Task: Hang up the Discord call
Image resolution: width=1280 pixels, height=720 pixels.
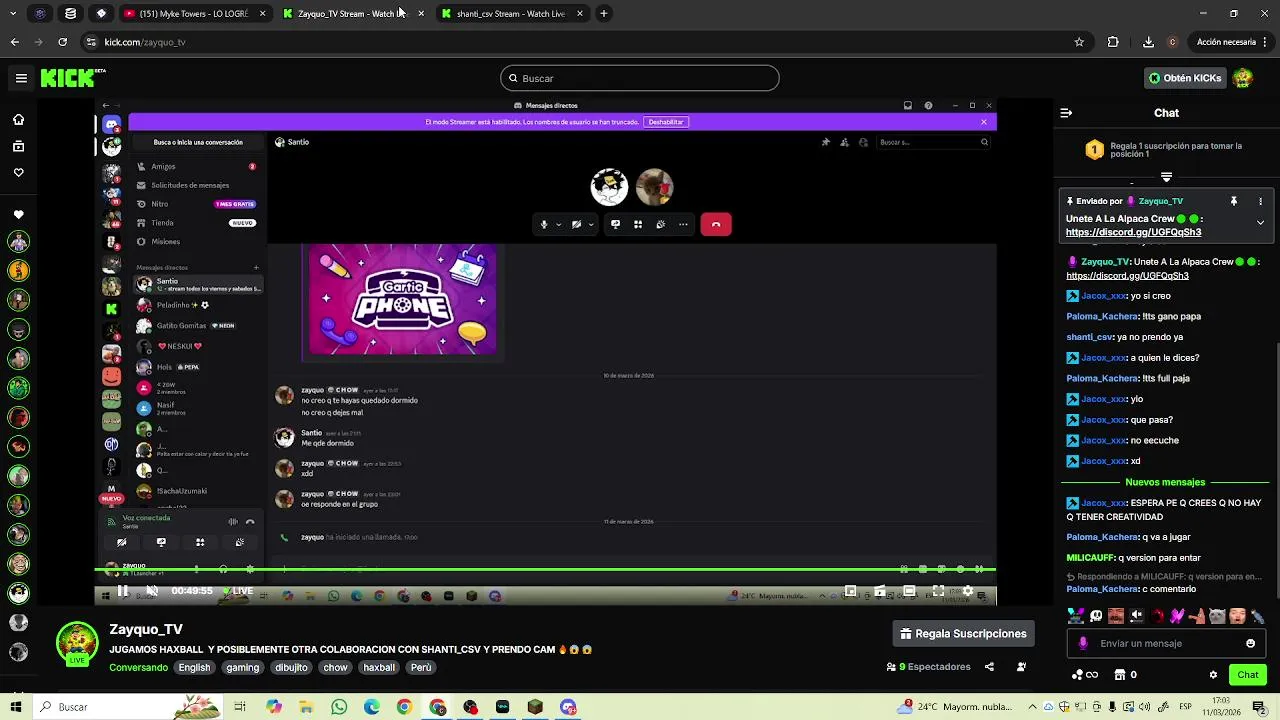Action: (716, 224)
